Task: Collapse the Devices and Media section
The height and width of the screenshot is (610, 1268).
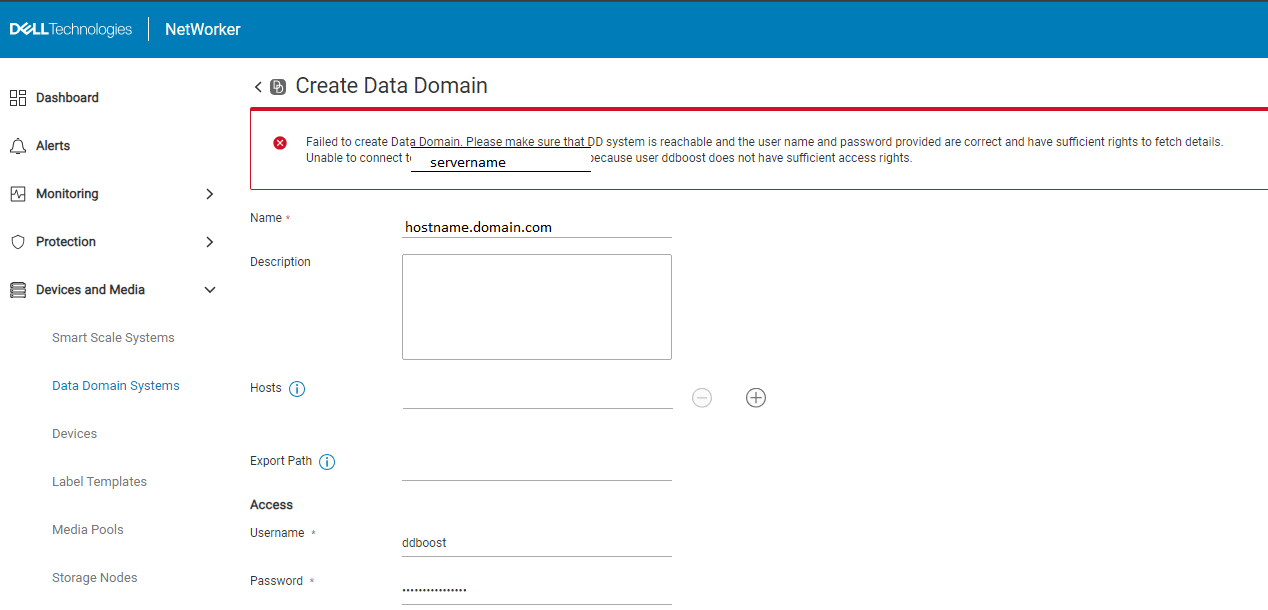Action: pos(210,289)
